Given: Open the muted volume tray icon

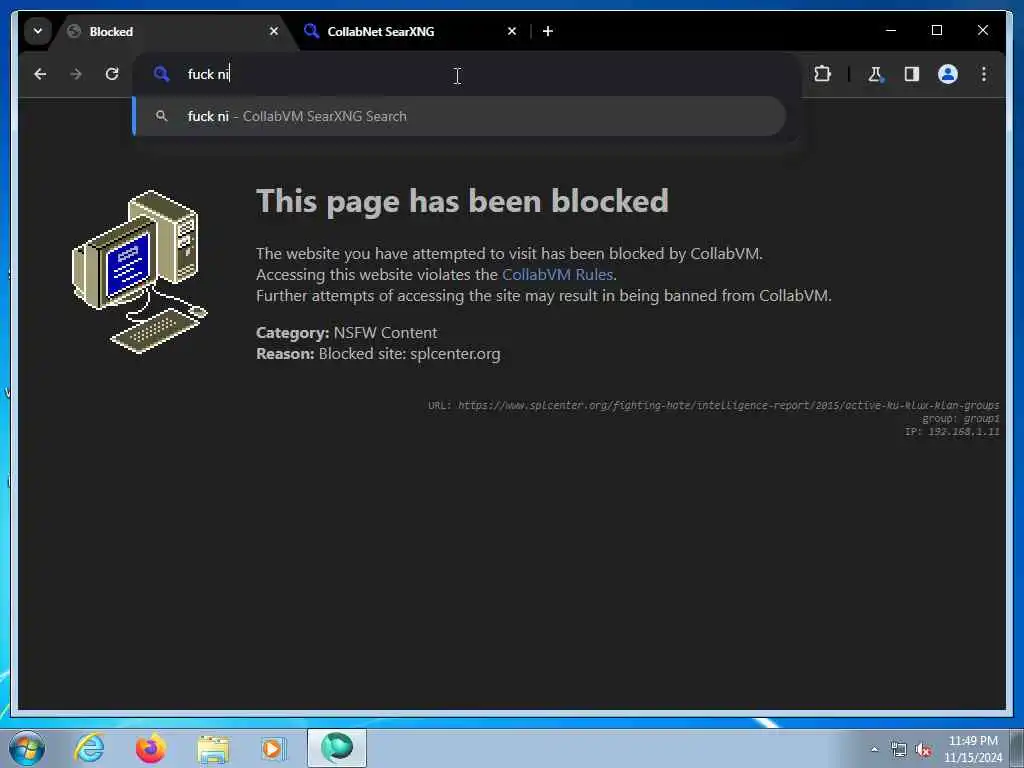Looking at the screenshot, I should click(x=923, y=749).
